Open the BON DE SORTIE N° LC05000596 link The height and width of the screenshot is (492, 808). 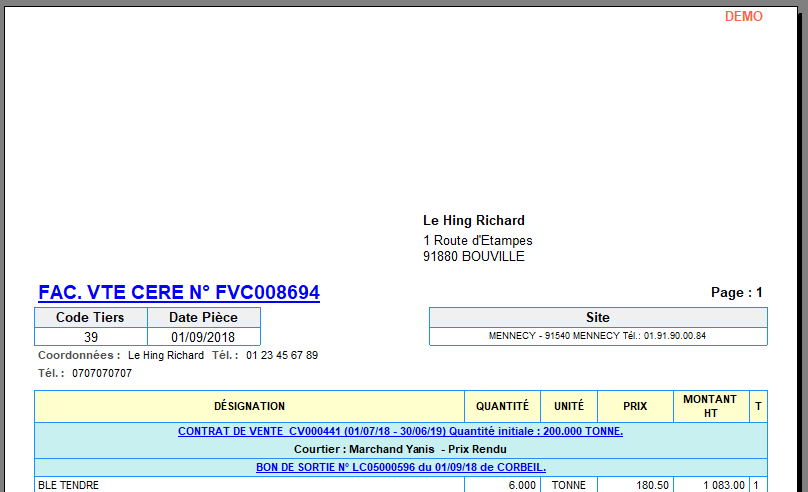point(400,467)
